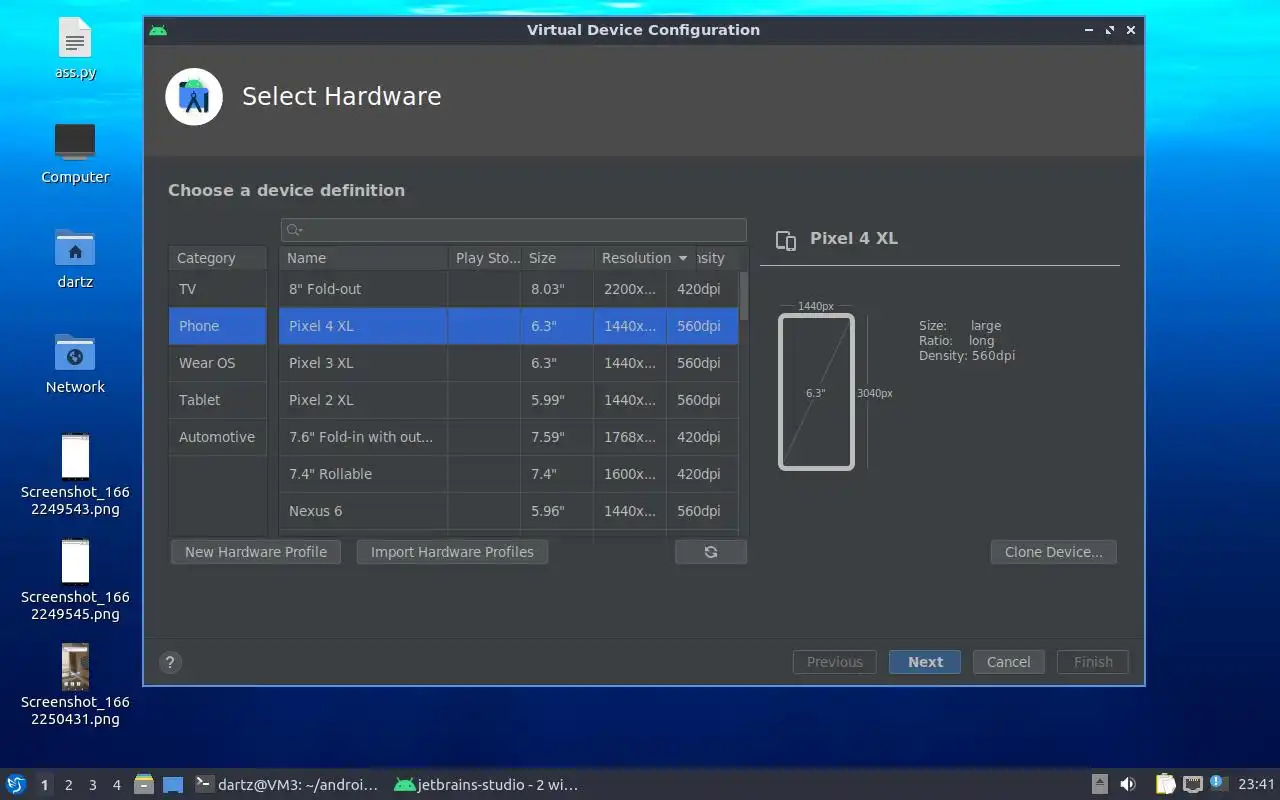Open the Network desktop icon

tap(75, 363)
